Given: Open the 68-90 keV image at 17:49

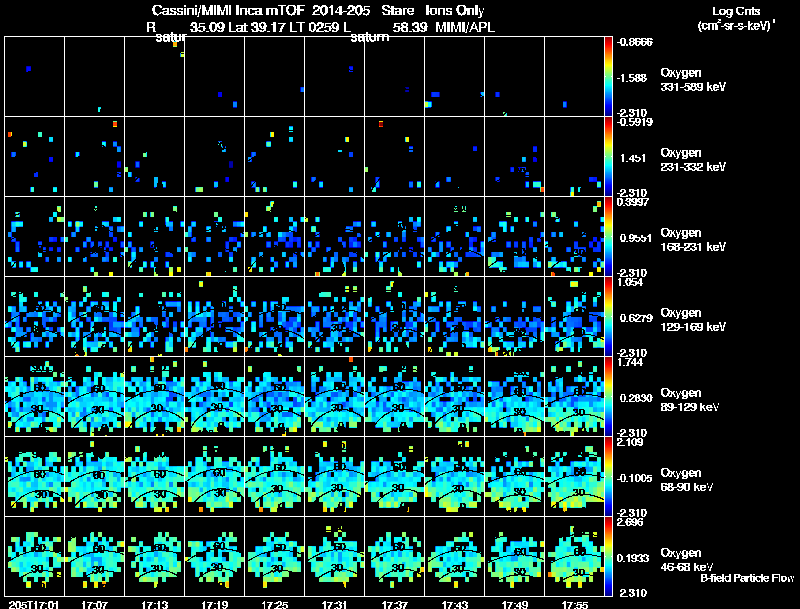Looking at the screenshot, I should [x=515, y=477].
